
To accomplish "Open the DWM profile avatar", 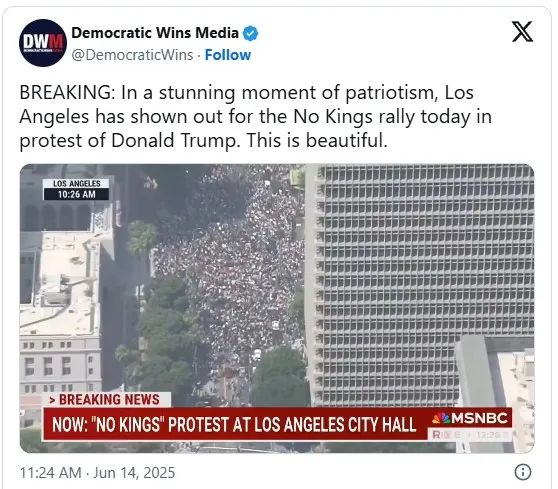I will (43, 43).
